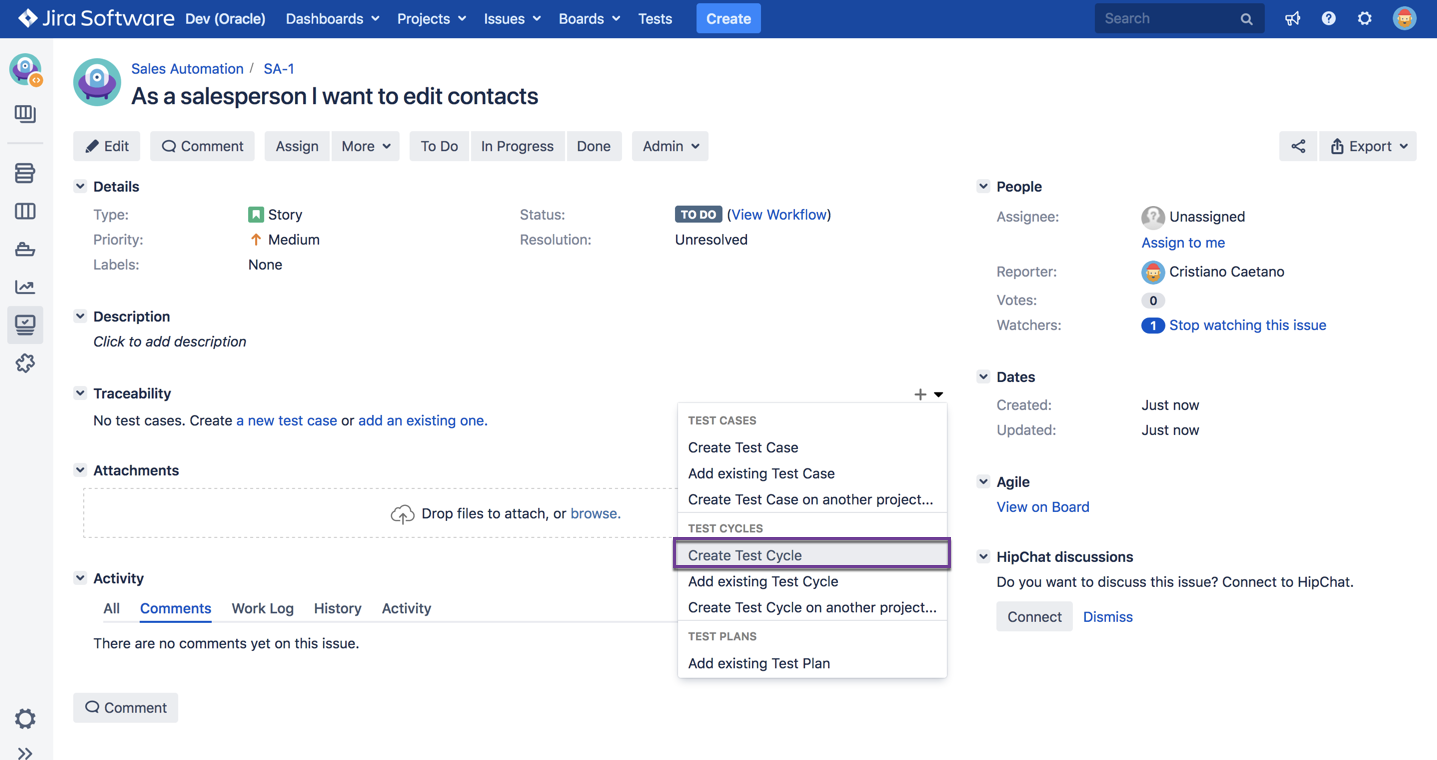Select Create Test Cycle from the menu
Viewport: 1437px width, 760px height.
[744, 555]
